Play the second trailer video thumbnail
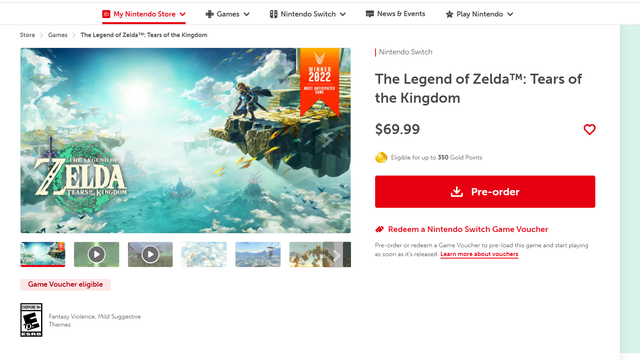The width and height of the screenshot is (640, 360). pos(150,254)
